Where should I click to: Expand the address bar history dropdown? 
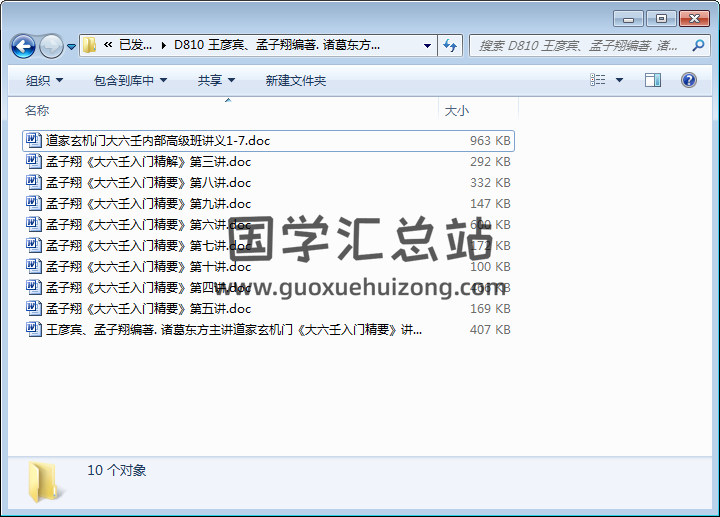(427, 45)
